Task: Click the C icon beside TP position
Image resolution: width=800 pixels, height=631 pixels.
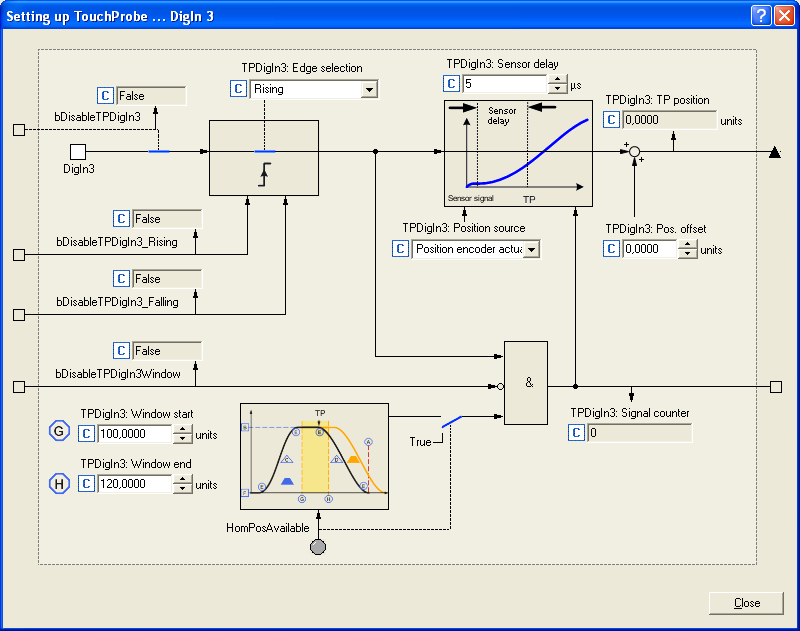Action: coord(612,120)
